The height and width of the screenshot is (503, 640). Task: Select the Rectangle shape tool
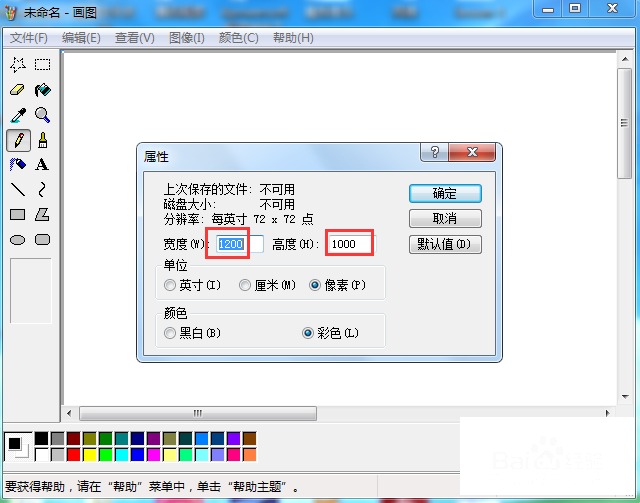coord(18,215)
